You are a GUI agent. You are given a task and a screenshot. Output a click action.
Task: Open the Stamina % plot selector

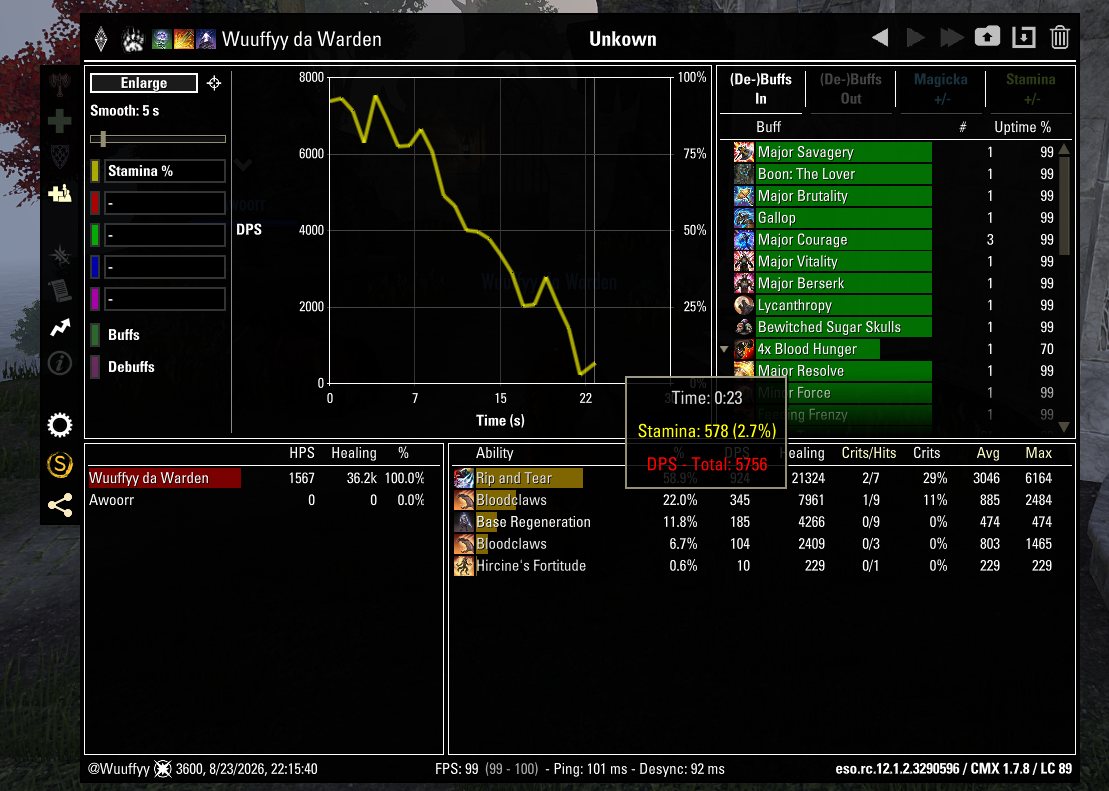[165, 171]
